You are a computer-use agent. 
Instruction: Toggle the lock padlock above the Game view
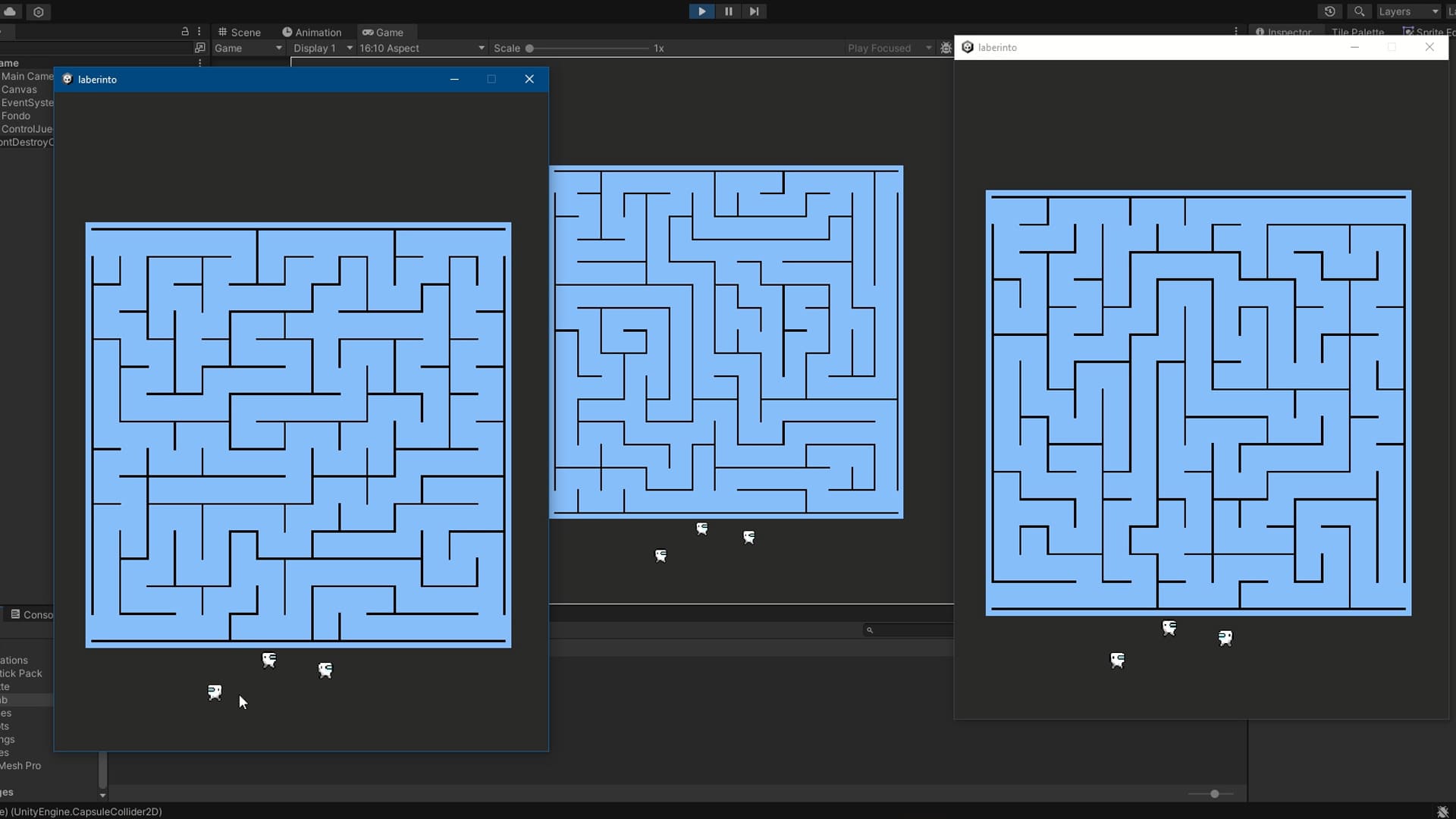(184, 31)
